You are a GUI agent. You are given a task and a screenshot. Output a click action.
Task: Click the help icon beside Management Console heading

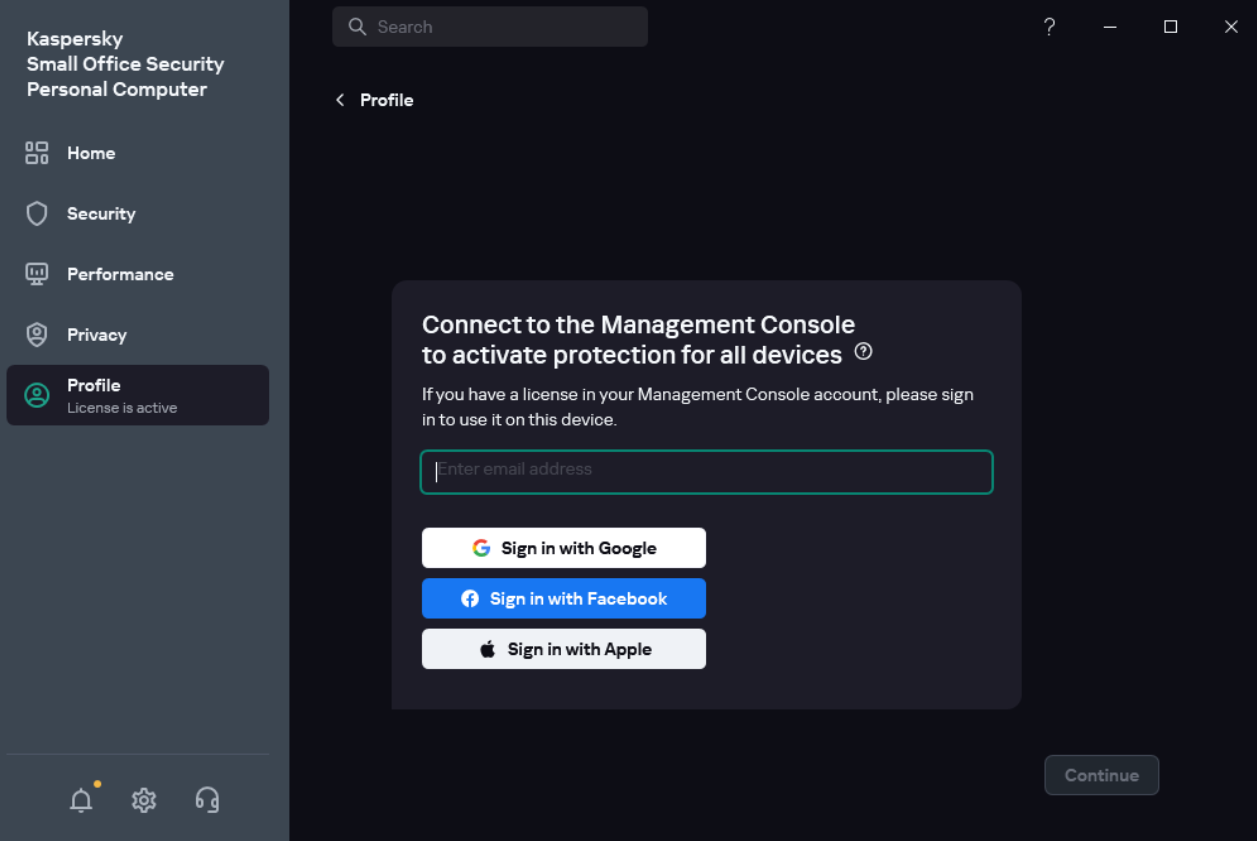click(x=863, y=352)
